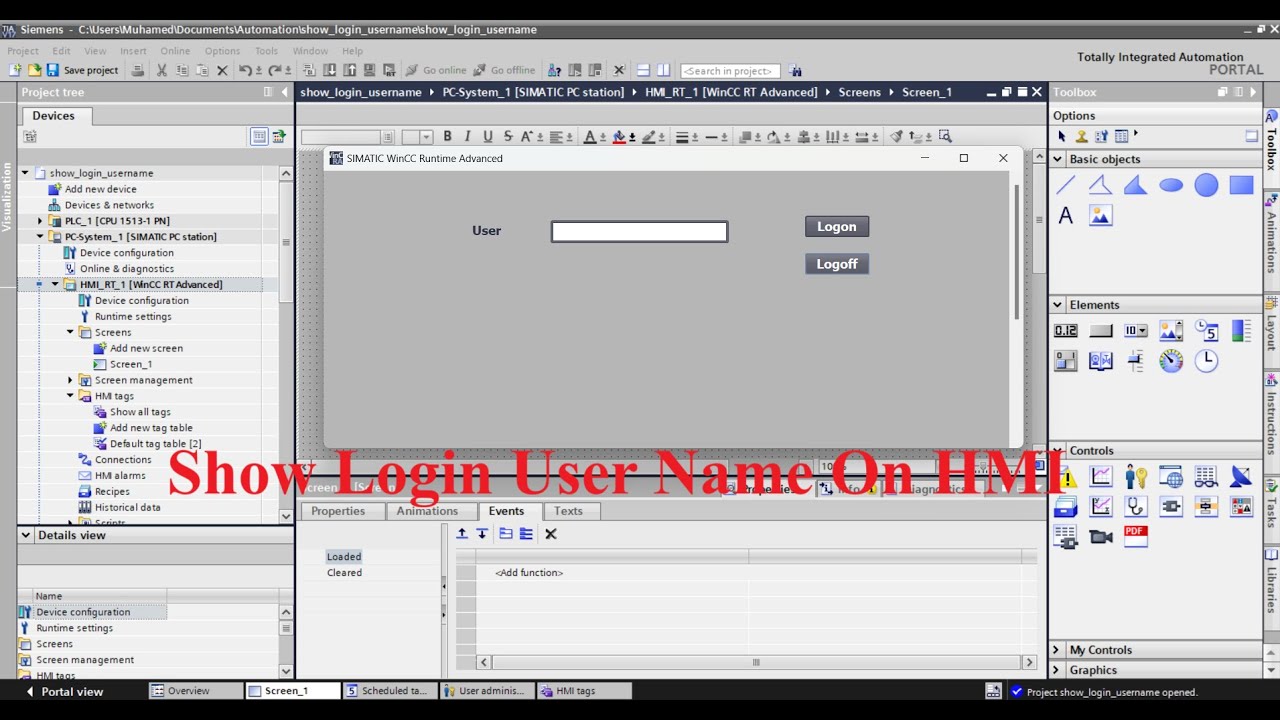The width and height of the screenshot is (1280, 720).
Task: Click the Cut scissors icon
Action: (x=161, y=70)
